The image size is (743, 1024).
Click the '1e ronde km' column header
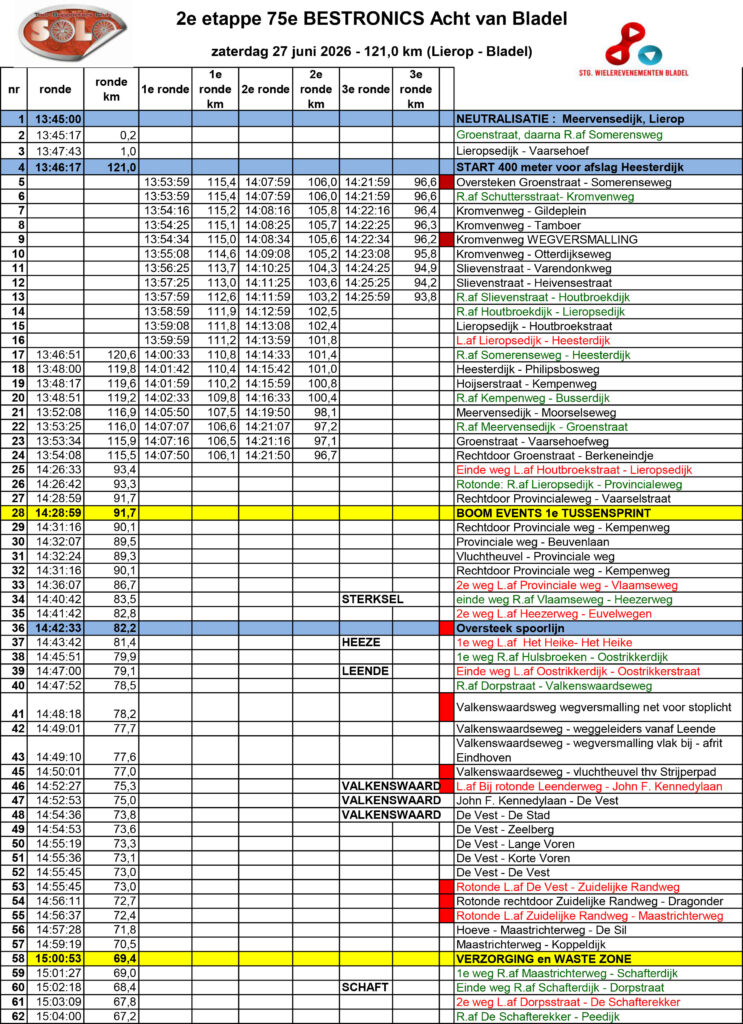[x=215, y=89]
